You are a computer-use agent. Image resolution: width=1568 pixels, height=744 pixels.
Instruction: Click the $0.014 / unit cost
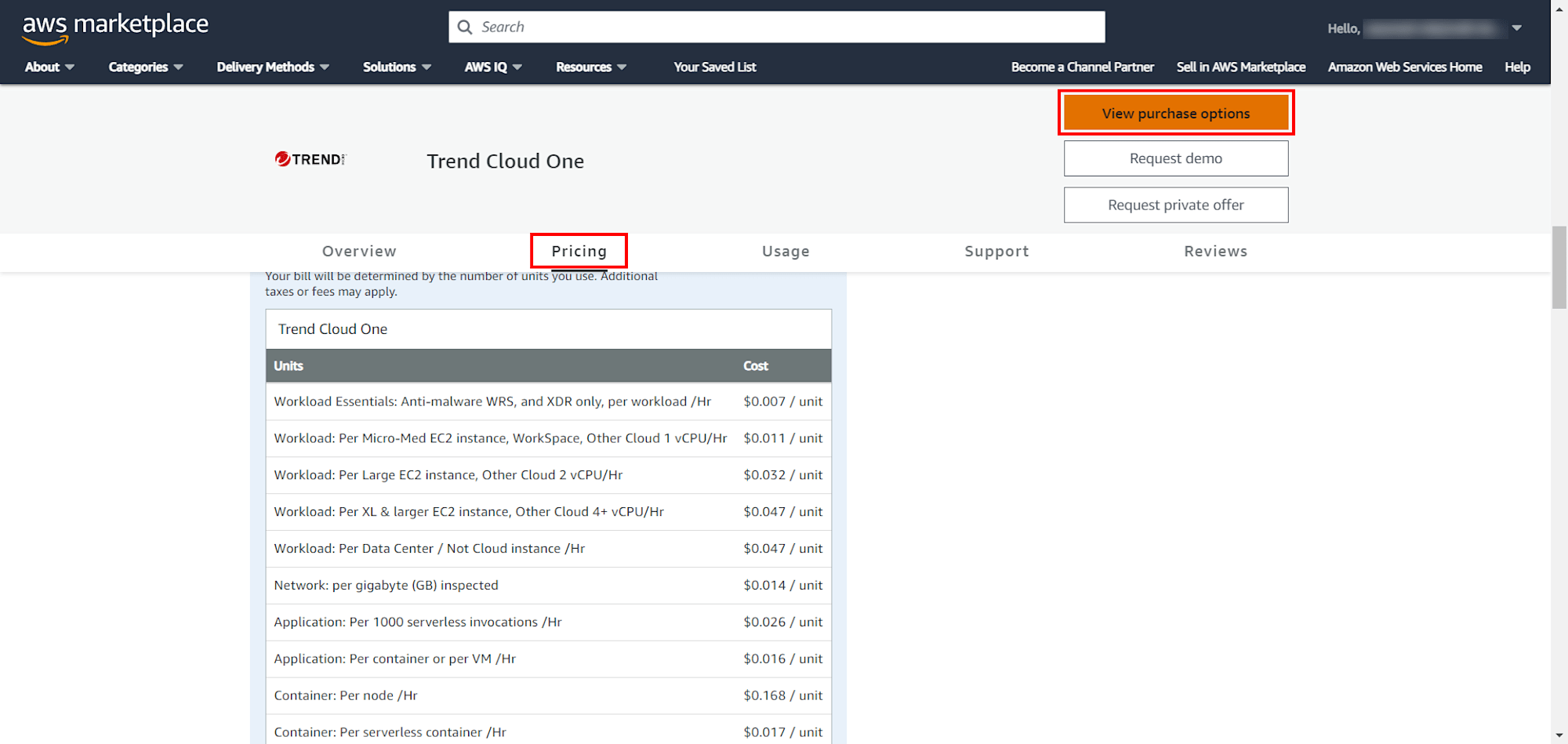click(783, 586)
